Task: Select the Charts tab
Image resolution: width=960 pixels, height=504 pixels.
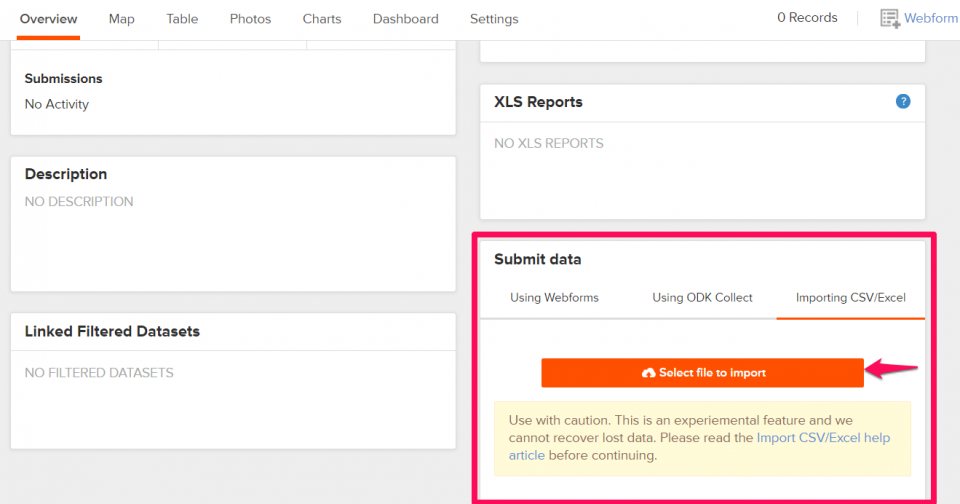Action: (321, 19)
